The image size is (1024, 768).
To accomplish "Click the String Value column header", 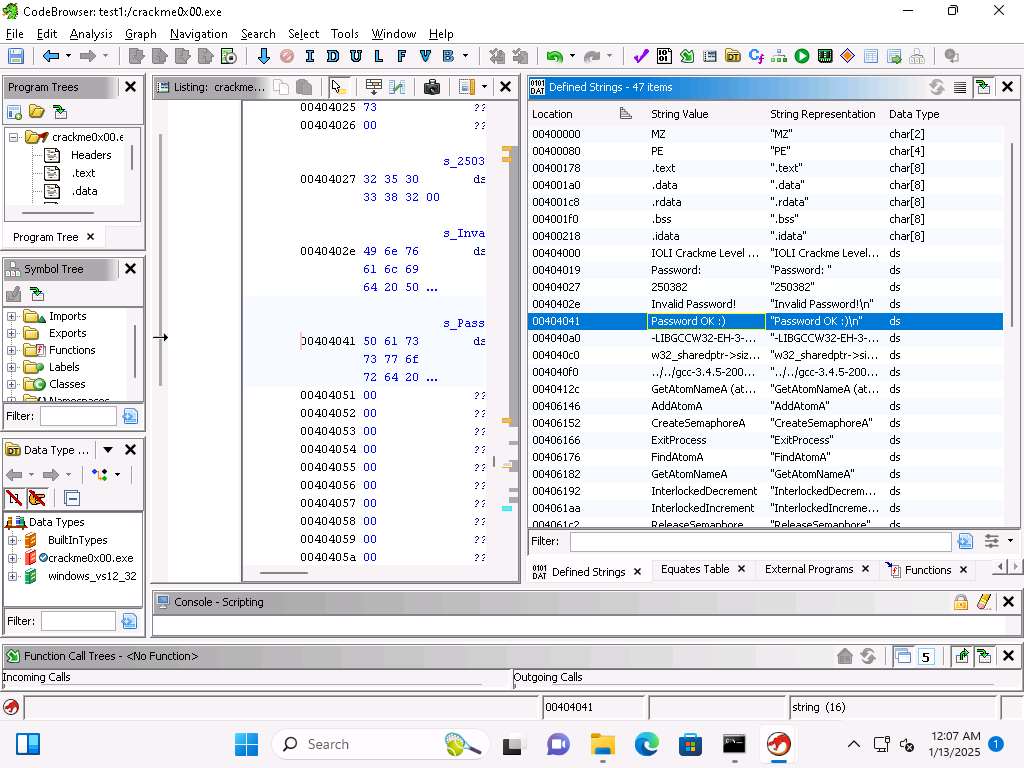I will (680, 114).
